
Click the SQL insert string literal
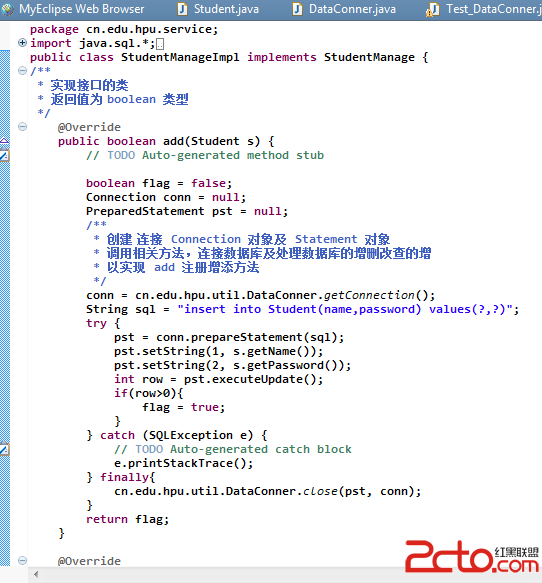(345, 309)
